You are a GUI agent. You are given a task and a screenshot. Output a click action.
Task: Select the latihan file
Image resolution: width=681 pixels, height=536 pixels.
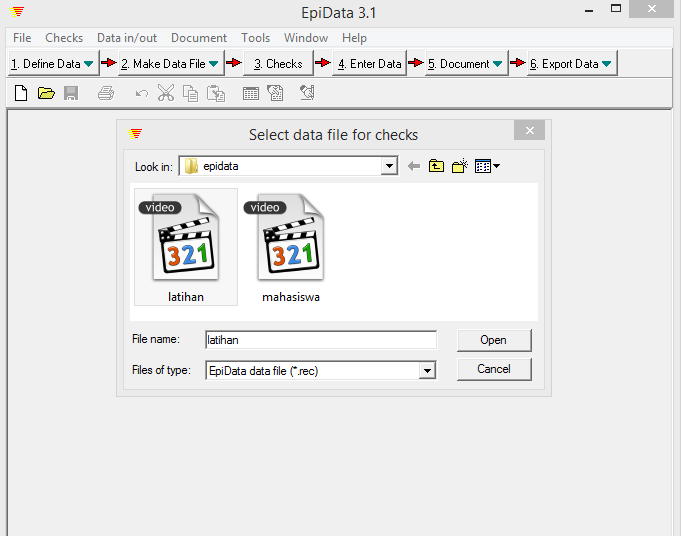coord(186,247)
